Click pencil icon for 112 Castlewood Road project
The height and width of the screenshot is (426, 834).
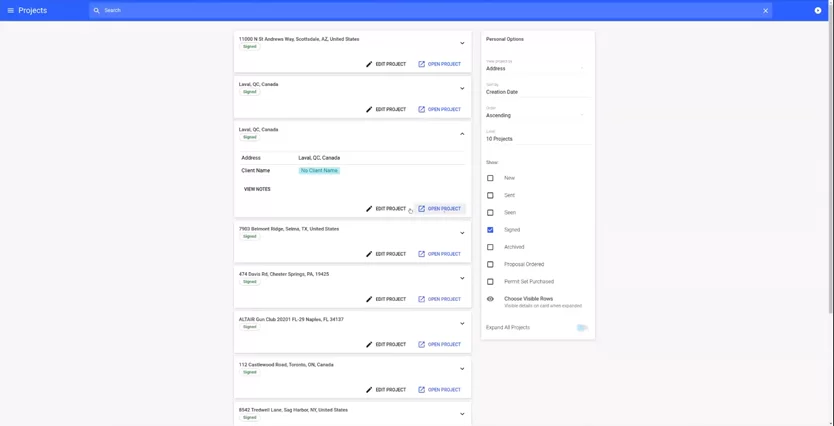coord(369,390)
